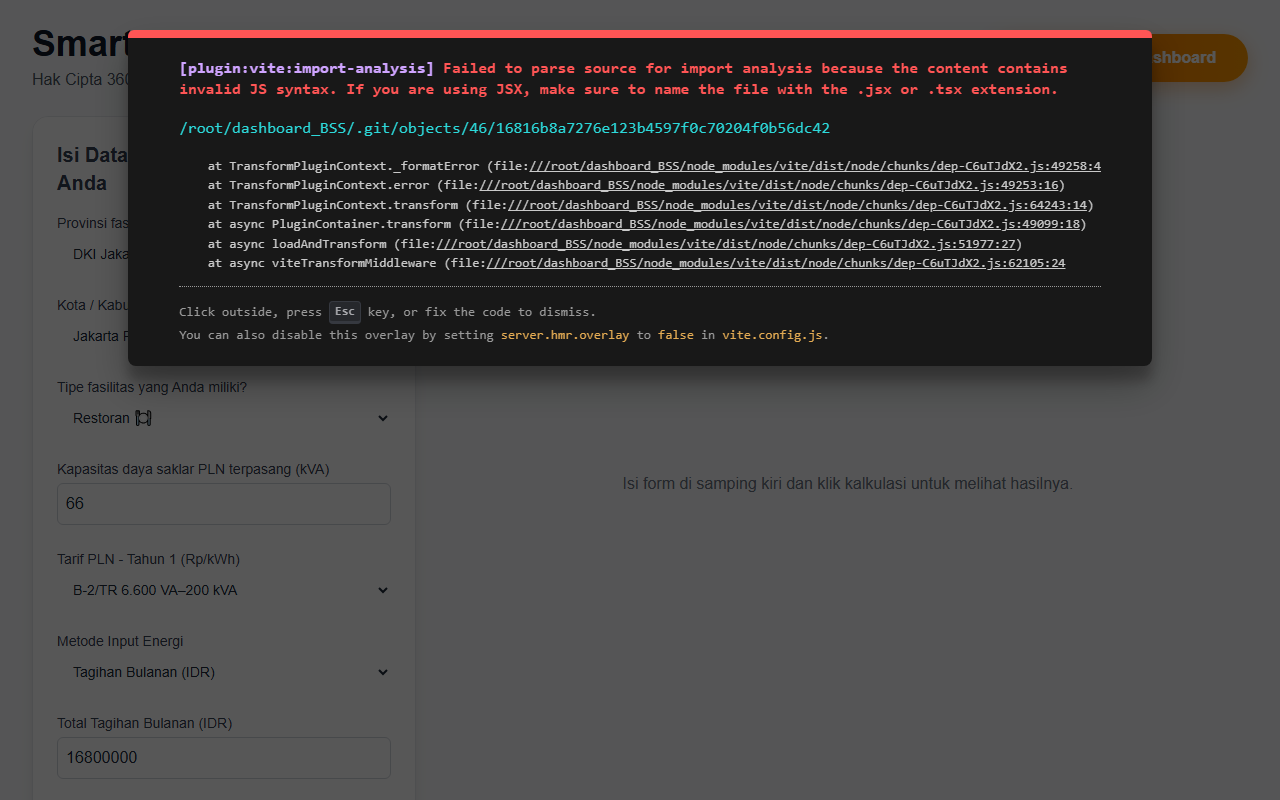Screen dimensions: 1280x800
Task: Click the 'Tarif PLN - Tahun 1 (Rp/kWh)' label
Action: click(x=148, y=559)
